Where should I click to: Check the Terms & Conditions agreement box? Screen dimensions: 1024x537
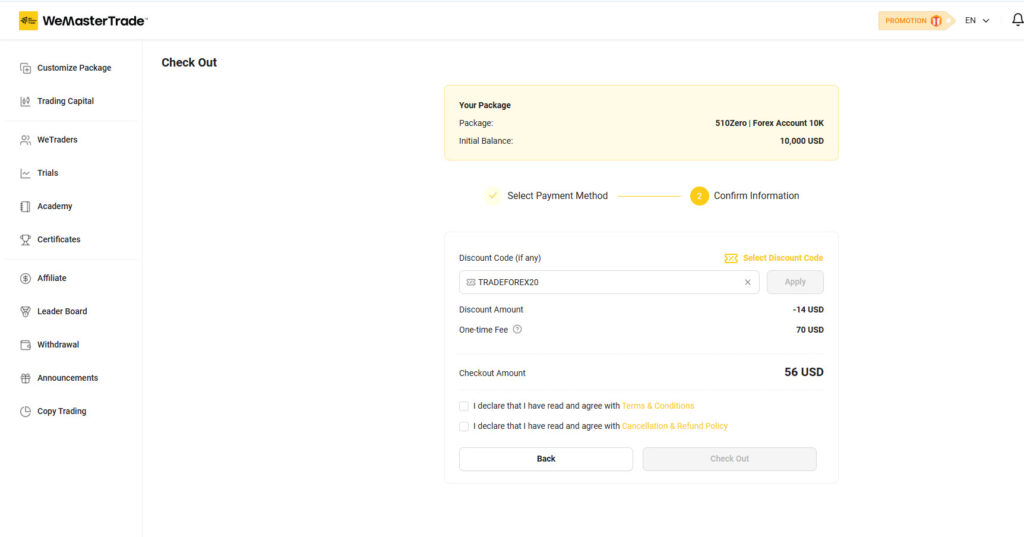(464, 406)
